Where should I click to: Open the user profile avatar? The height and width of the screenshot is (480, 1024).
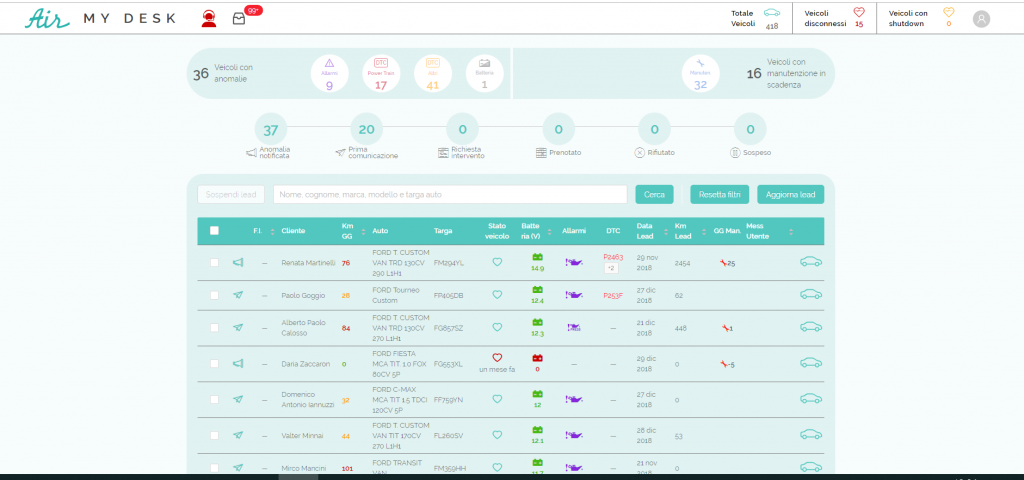coord(981,19)
